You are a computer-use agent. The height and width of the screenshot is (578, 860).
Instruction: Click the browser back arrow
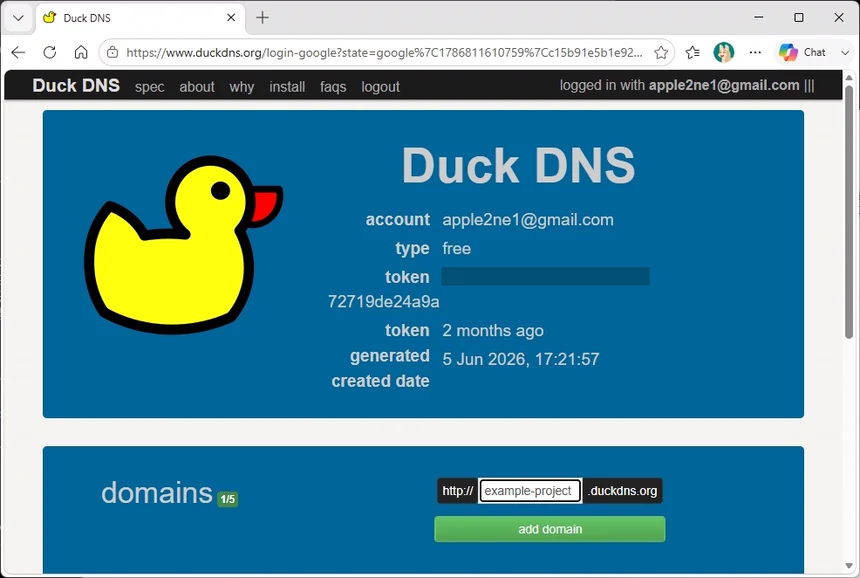tap(18, 53)
